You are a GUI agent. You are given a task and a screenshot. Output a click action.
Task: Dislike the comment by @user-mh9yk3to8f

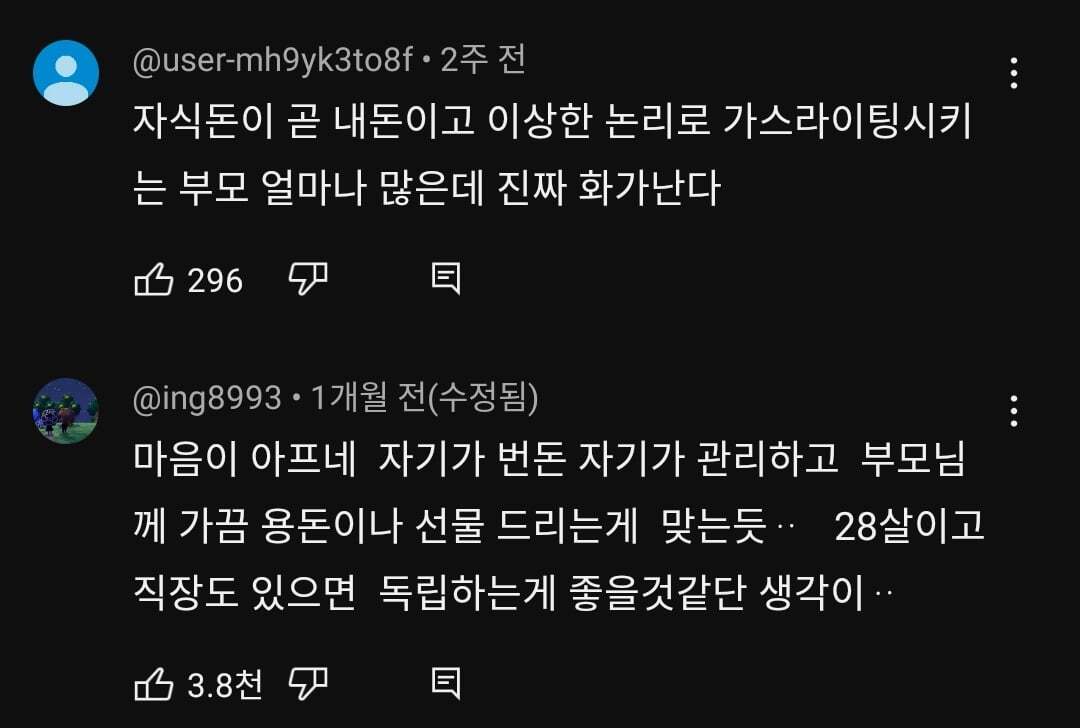pos(309,280)
